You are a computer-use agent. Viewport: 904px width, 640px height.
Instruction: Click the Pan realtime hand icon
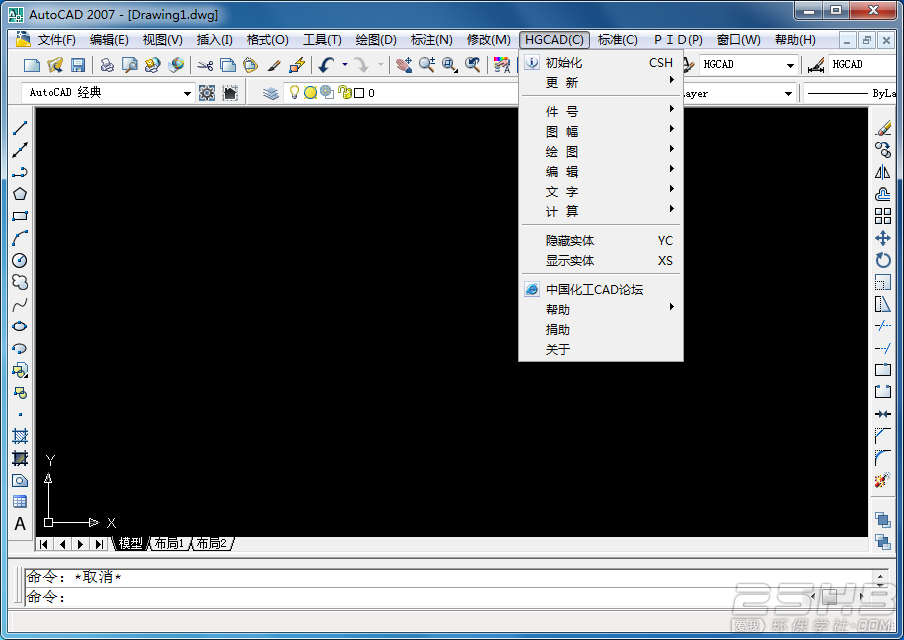pyautogui.click(x=404, y=65)
